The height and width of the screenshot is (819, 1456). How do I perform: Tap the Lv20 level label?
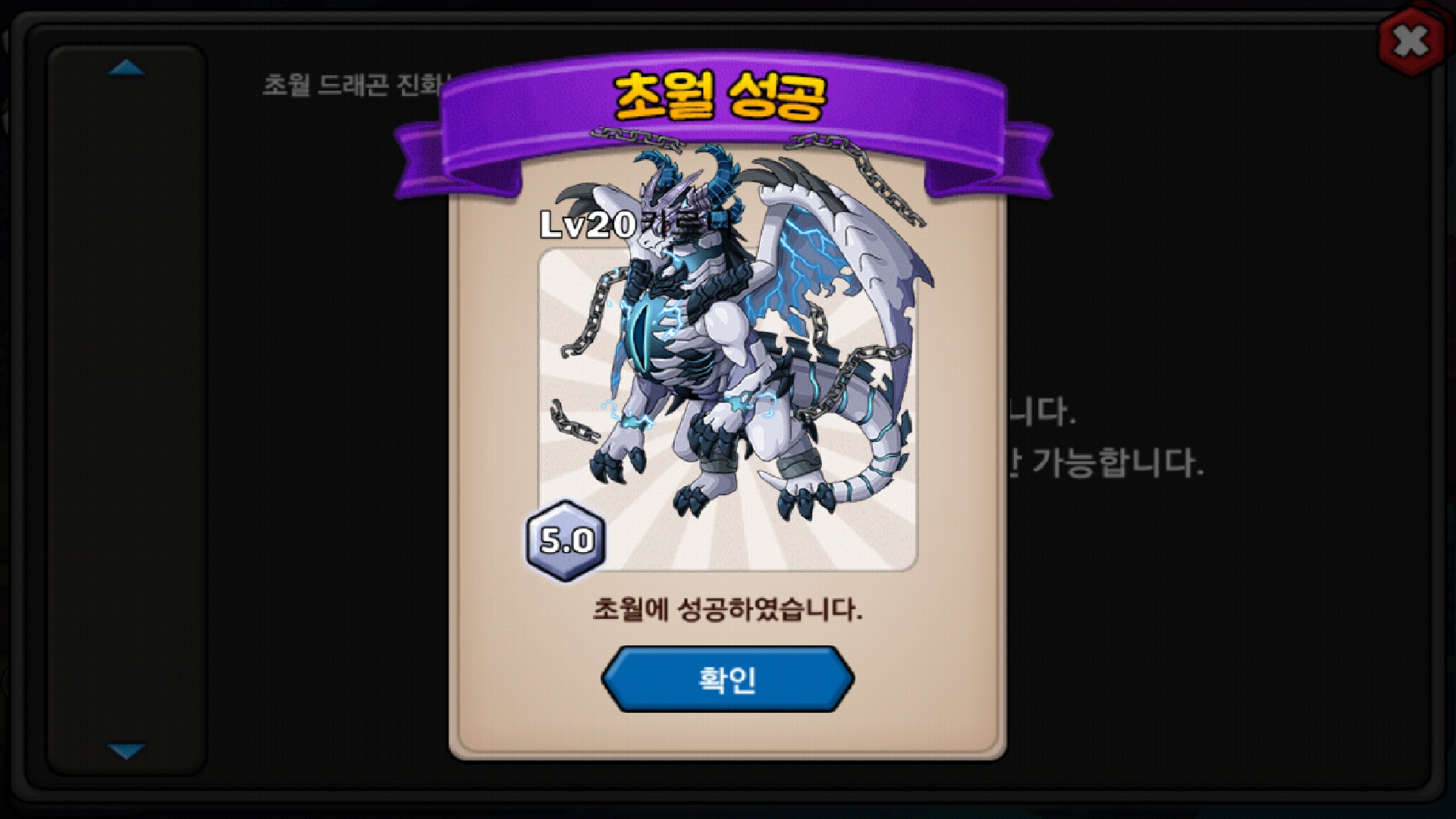pos(588,224)
